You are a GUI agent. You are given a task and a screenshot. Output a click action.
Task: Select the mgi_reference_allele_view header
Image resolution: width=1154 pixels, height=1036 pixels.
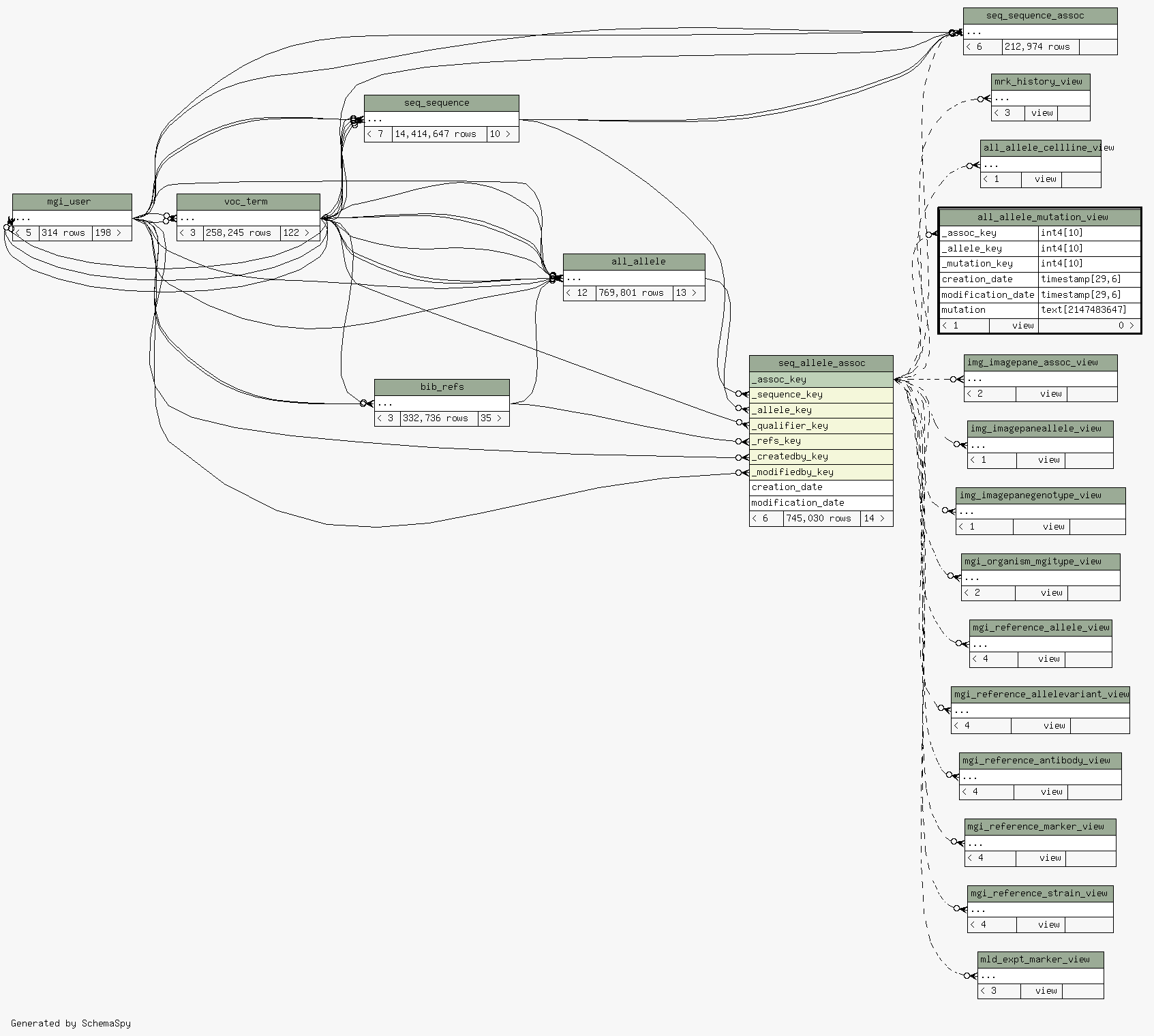[1041, 628]
